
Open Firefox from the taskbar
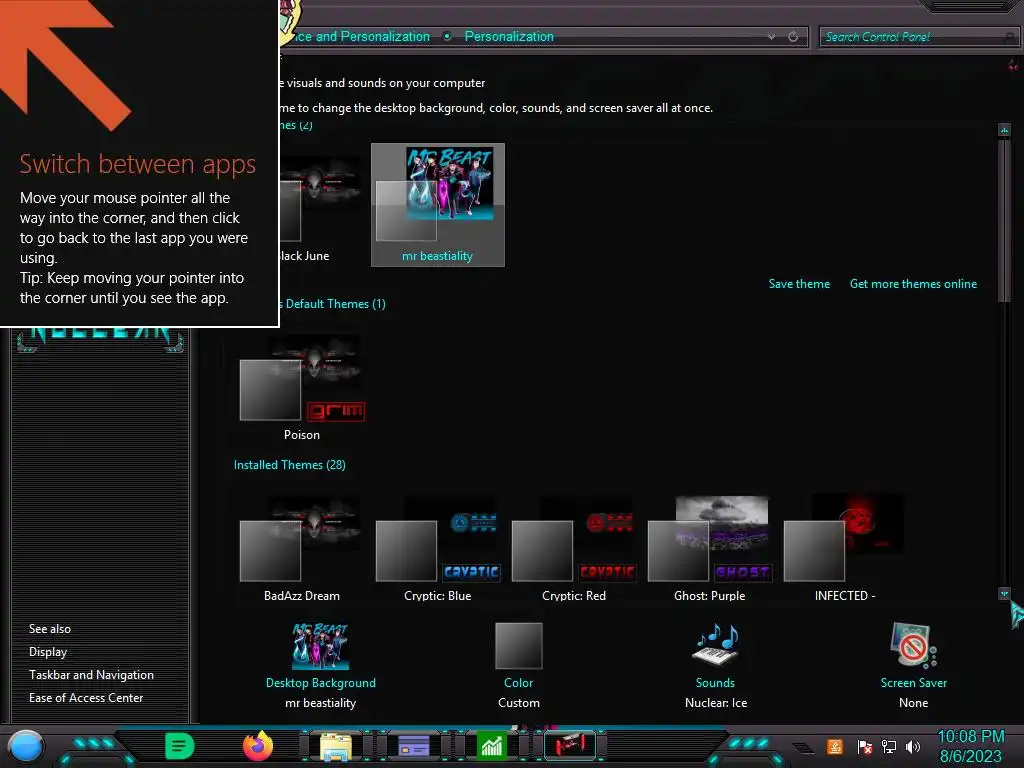coord(258,746)
